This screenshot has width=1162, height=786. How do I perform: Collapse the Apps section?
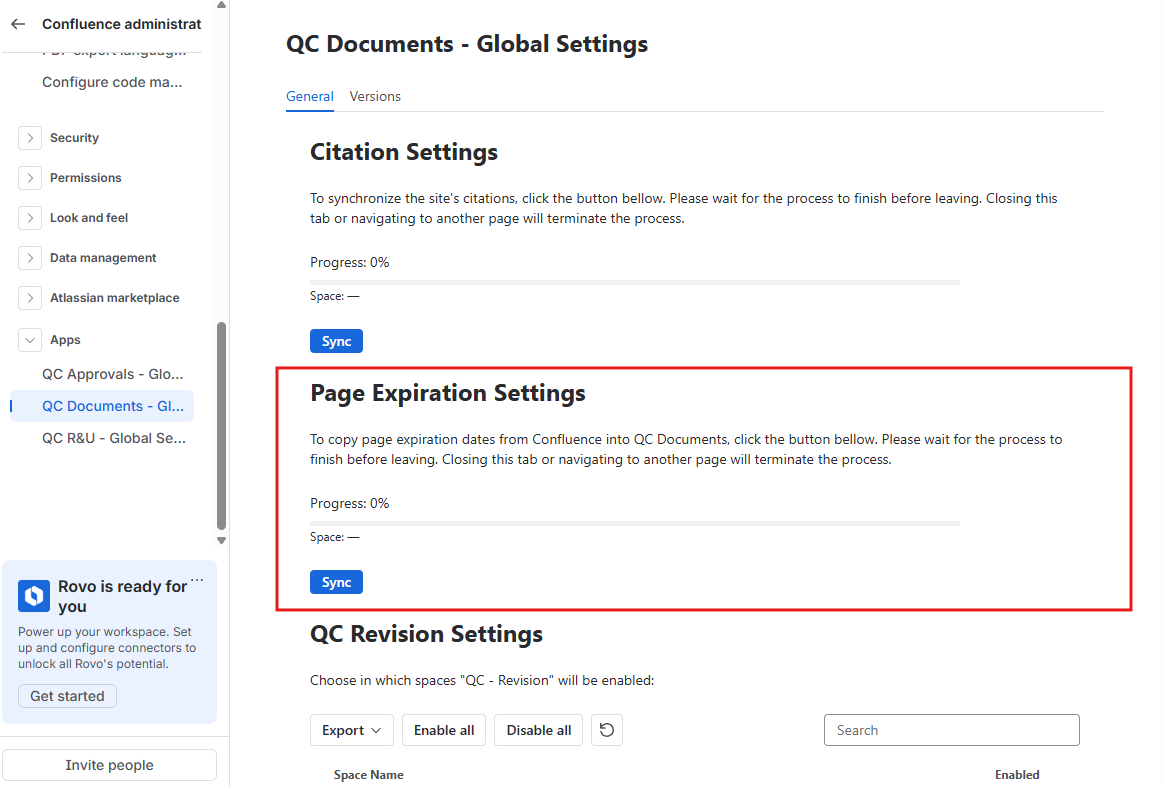(30, 340)
